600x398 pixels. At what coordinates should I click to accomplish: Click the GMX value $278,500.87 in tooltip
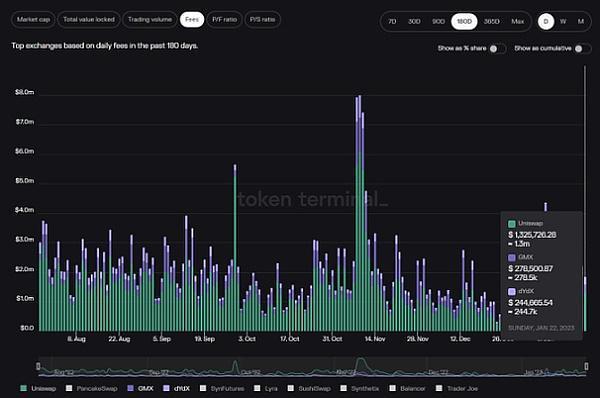(530, 269)
